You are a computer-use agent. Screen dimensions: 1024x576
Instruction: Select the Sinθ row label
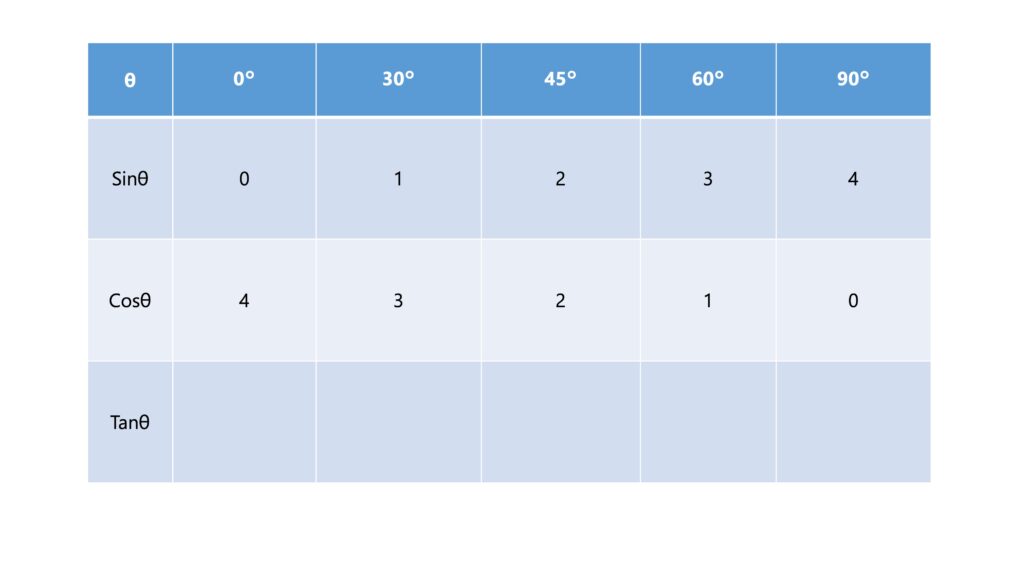pyautogui.click(x=130, y=179)
